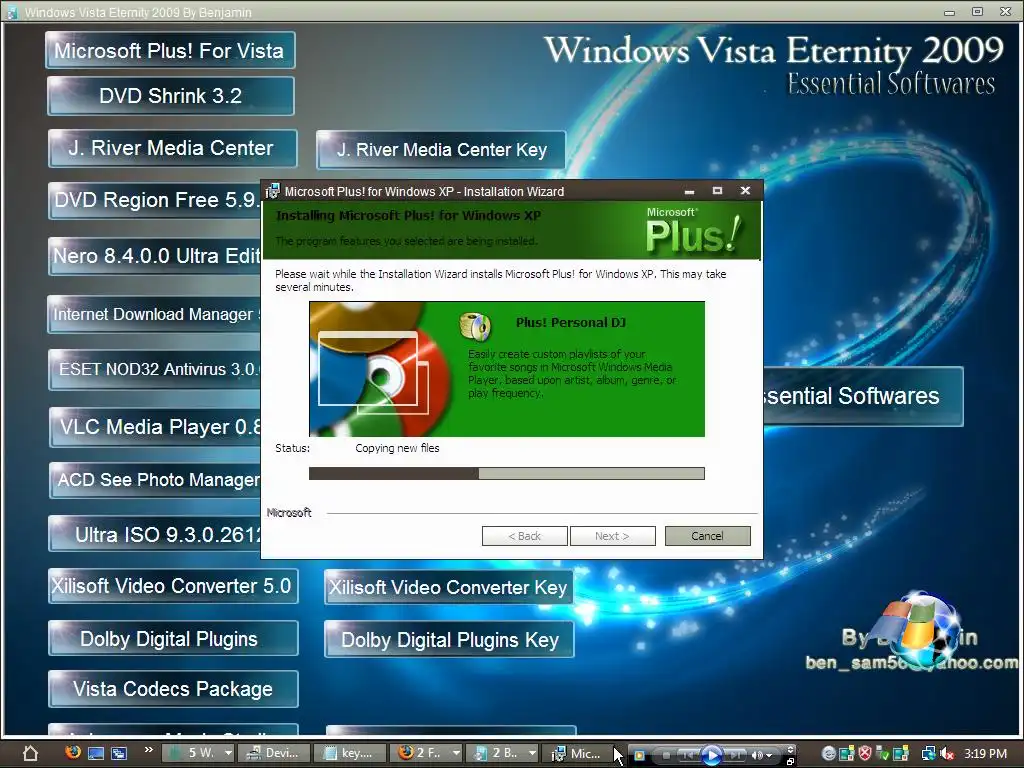
Task: Restore the media player from the toolbar
Action: point(790,761)
